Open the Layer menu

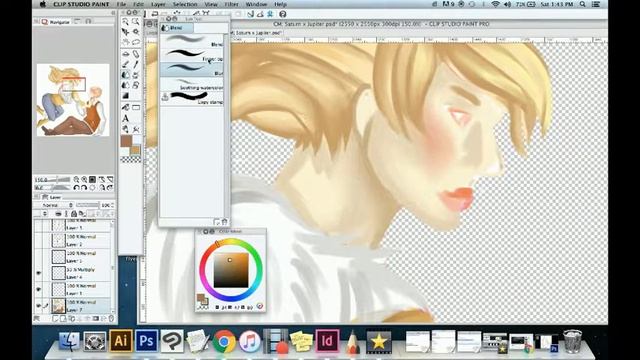(x=158, y=4)
